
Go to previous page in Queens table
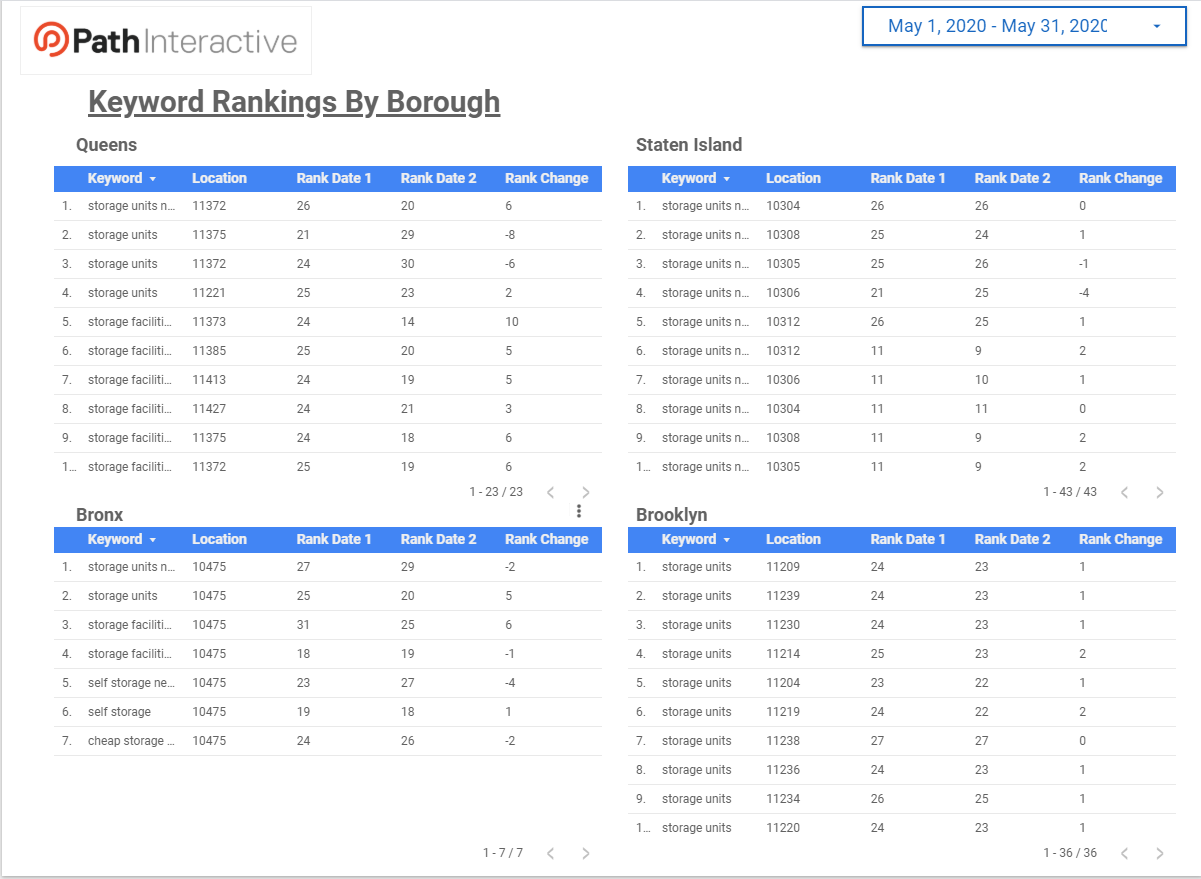coord(550,492)
